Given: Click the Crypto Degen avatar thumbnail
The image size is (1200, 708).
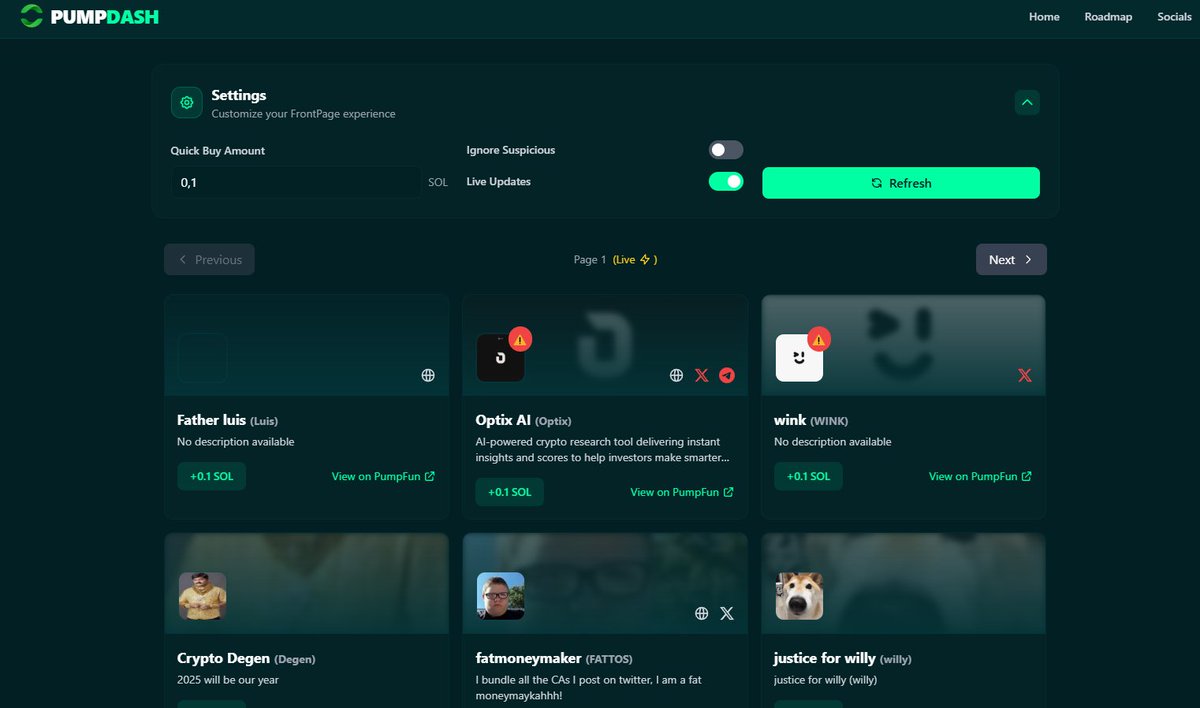Looking at the screenshot, I should 202,596.
